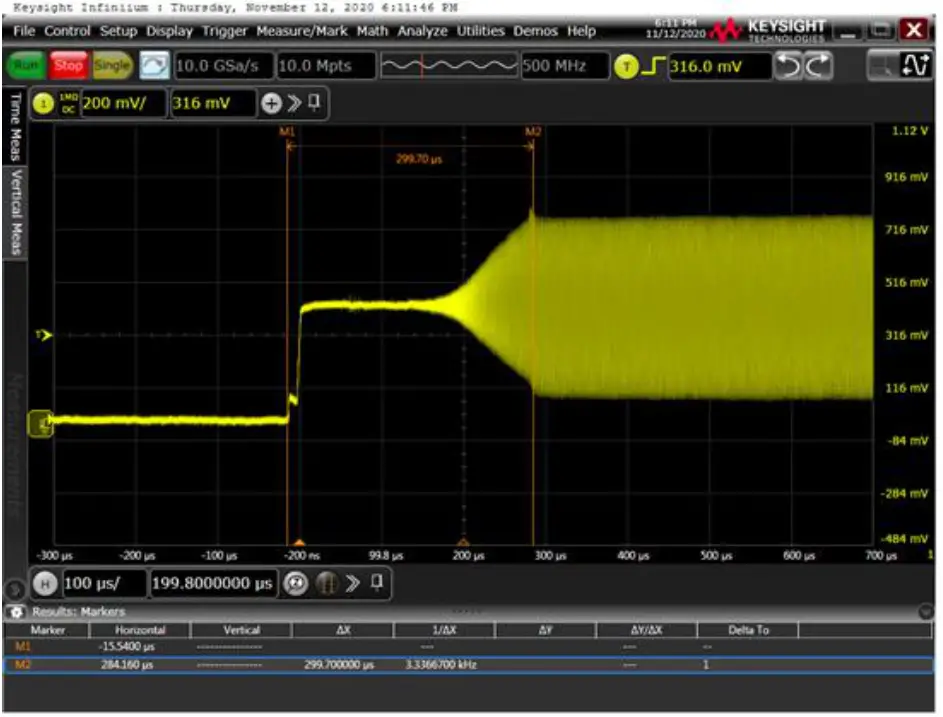943x717 pixels.
Task: Click the undo arrow icon
Action: tap(788, 65)
